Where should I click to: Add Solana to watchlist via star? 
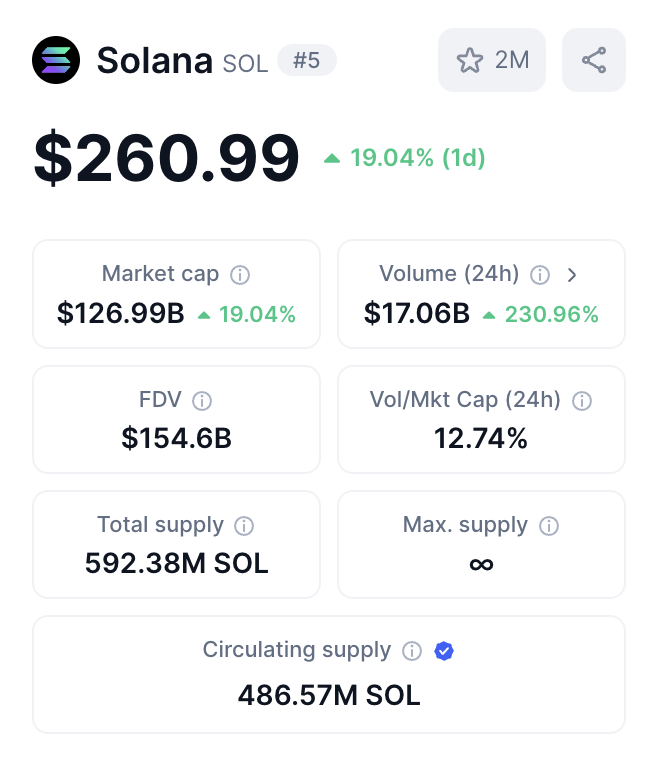(470, 60)
